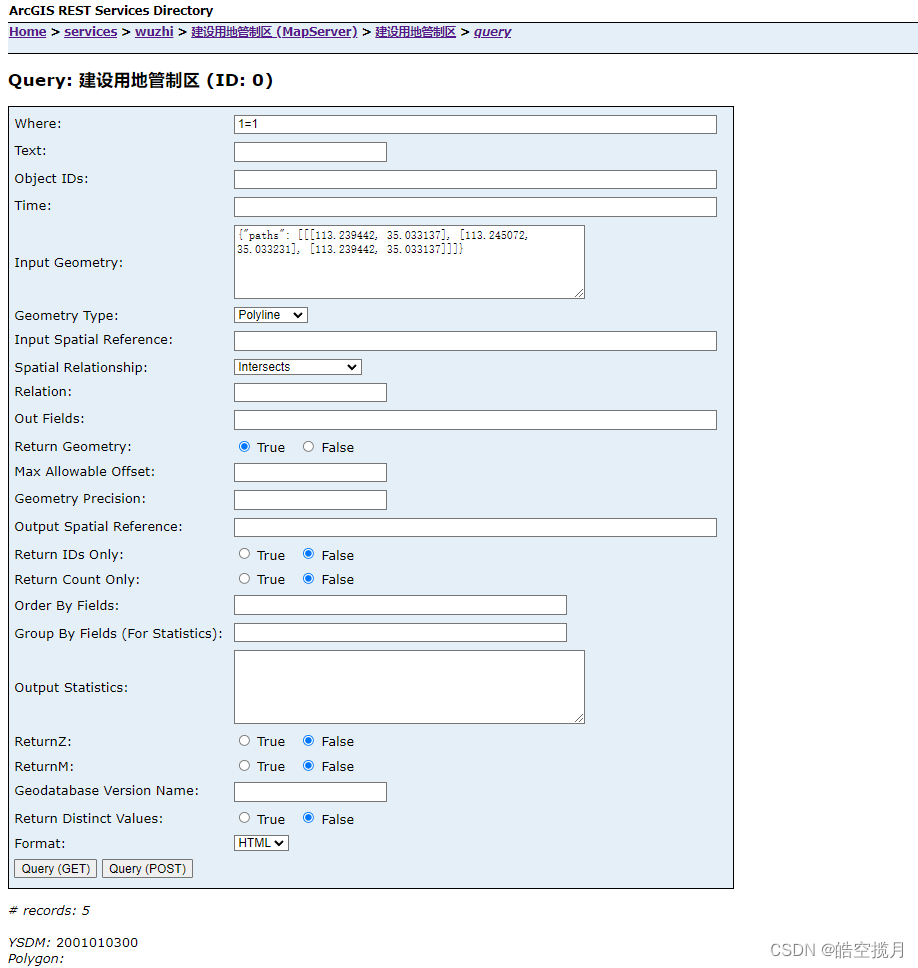
Task: Click the page heading 'Query: 建设用地管制区 (ID: 0)'
Action: 141,80
